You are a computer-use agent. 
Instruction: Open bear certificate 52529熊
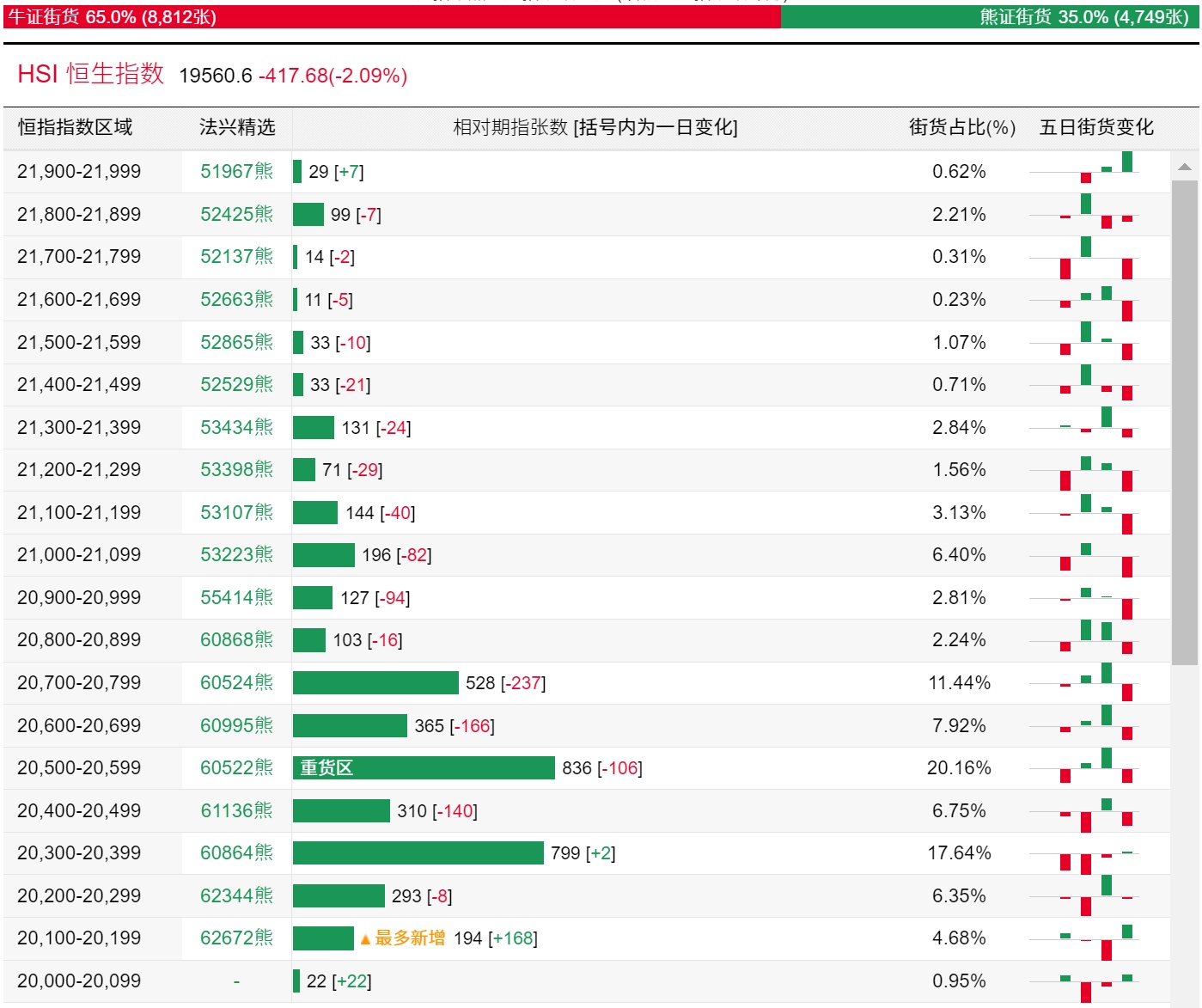click(x=236, y=384)
